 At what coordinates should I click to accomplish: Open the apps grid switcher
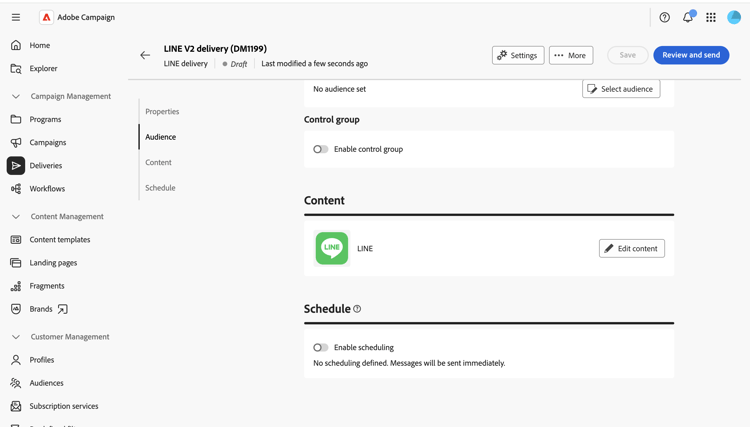(711, 17)
